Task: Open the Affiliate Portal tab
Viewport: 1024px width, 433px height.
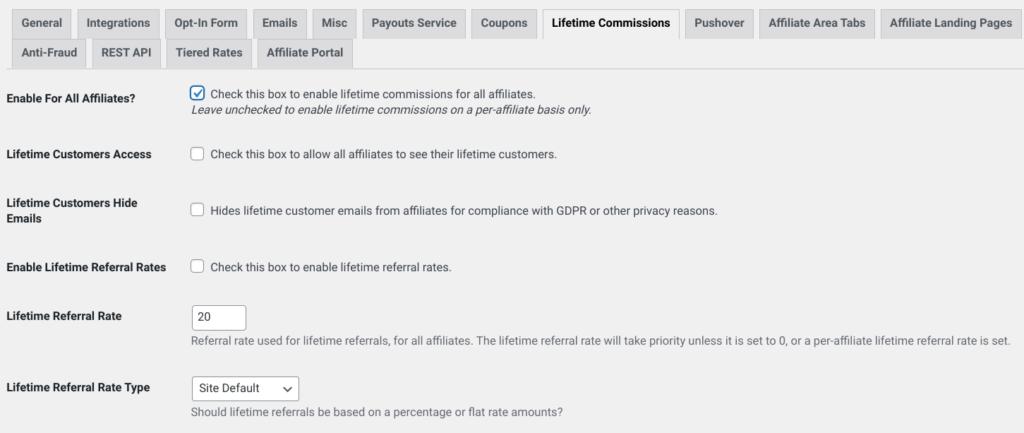Action: coord(305,53)
